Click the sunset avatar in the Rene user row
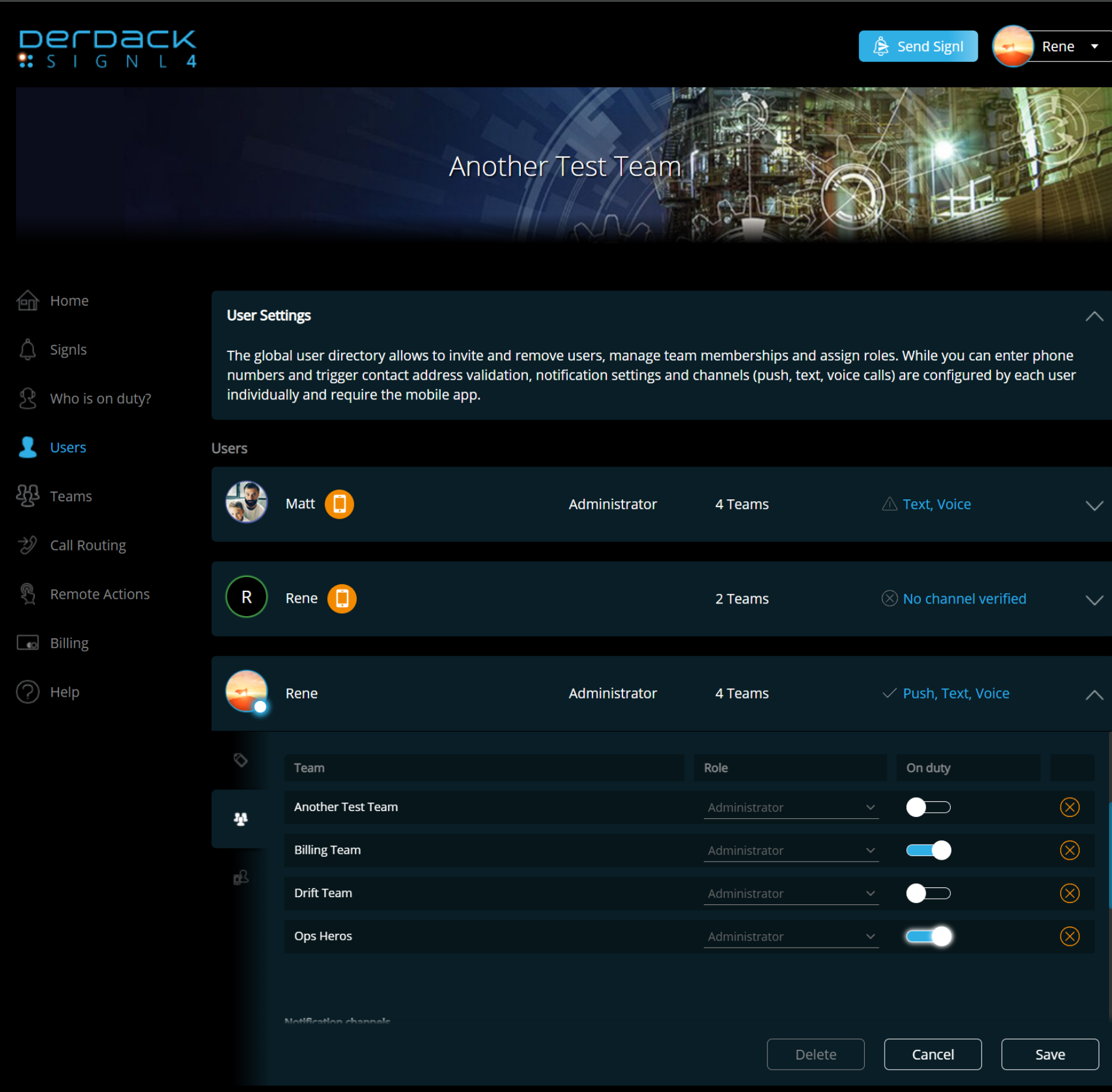The height and width of the screenshot is (1092, 1112). (247, 691)
